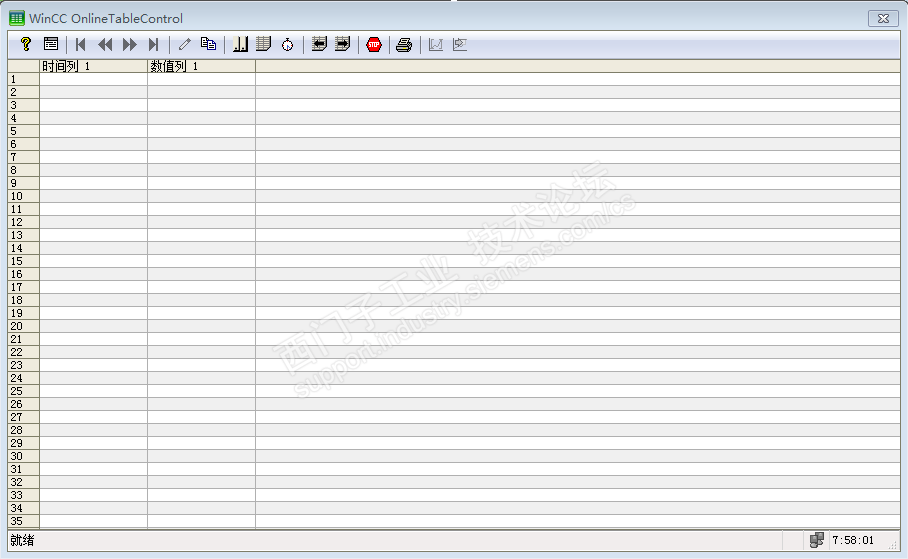908x559 pixels.
Task: Select row header 15
Action: pyautogui.click(x=24, y=261)
